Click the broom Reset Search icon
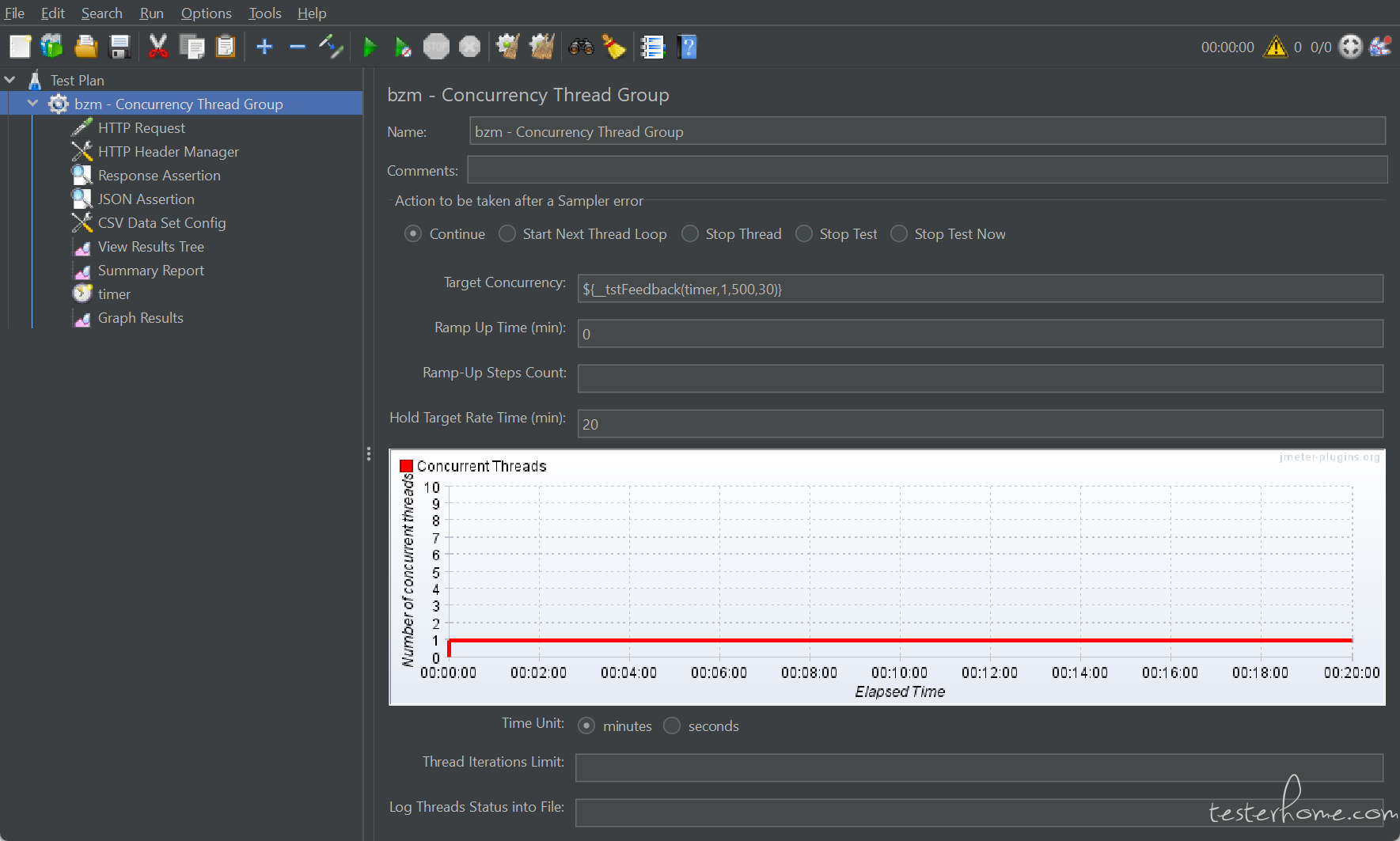 pos(614,47)
